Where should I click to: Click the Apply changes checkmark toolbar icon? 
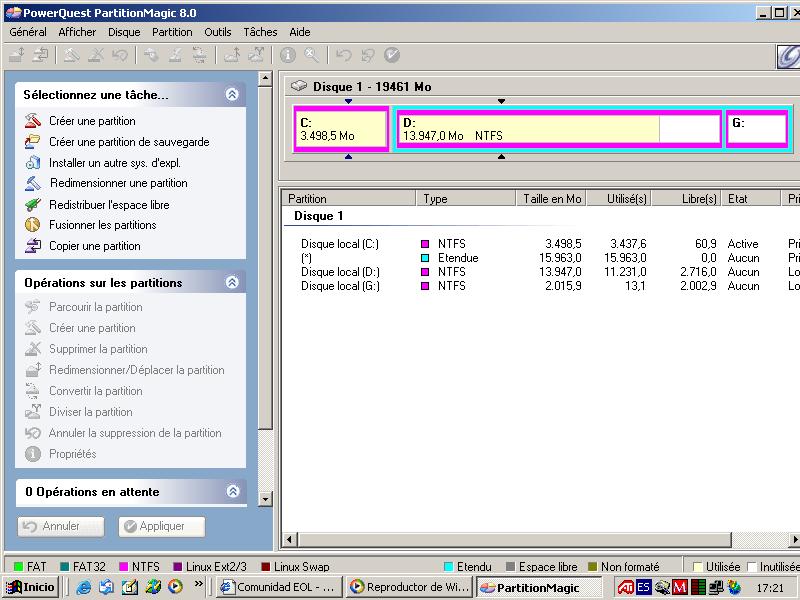point(392,55)
